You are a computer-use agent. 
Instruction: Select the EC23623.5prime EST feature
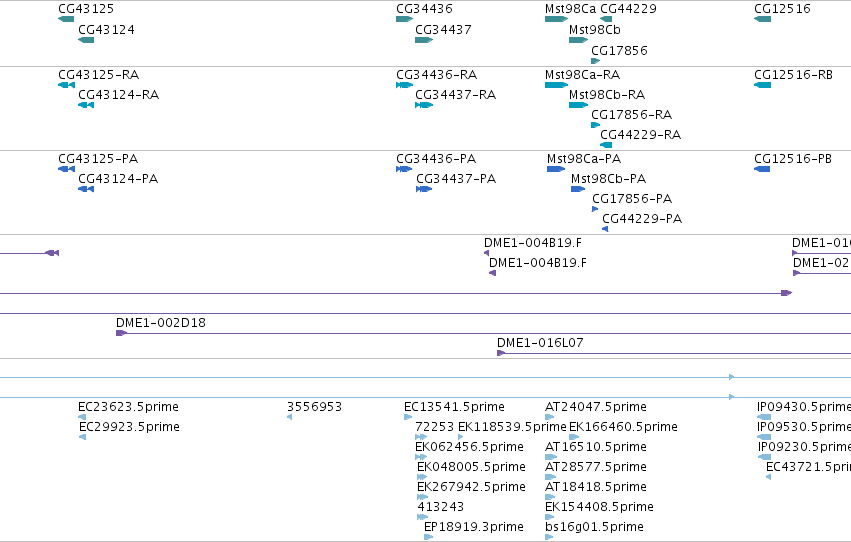[x=82, y=417]
